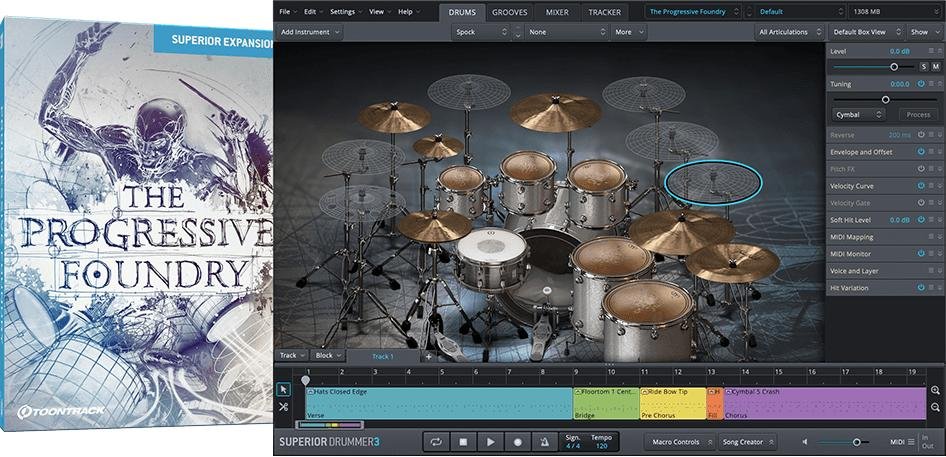
Task: Select the Verse block Hats Closed Edge
Action: pos(439,403)
